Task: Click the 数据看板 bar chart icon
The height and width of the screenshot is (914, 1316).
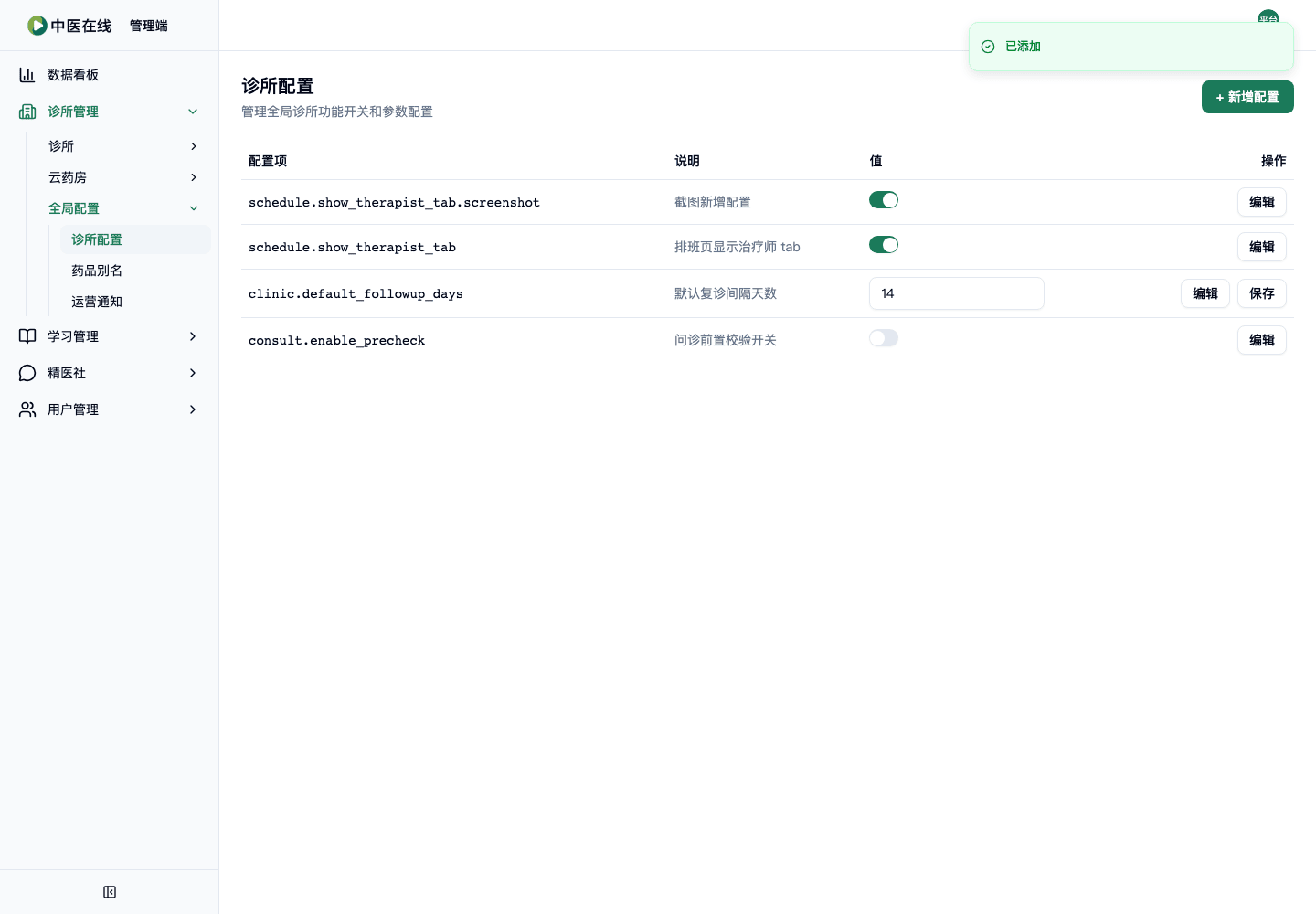Action: tap(27, 75)
